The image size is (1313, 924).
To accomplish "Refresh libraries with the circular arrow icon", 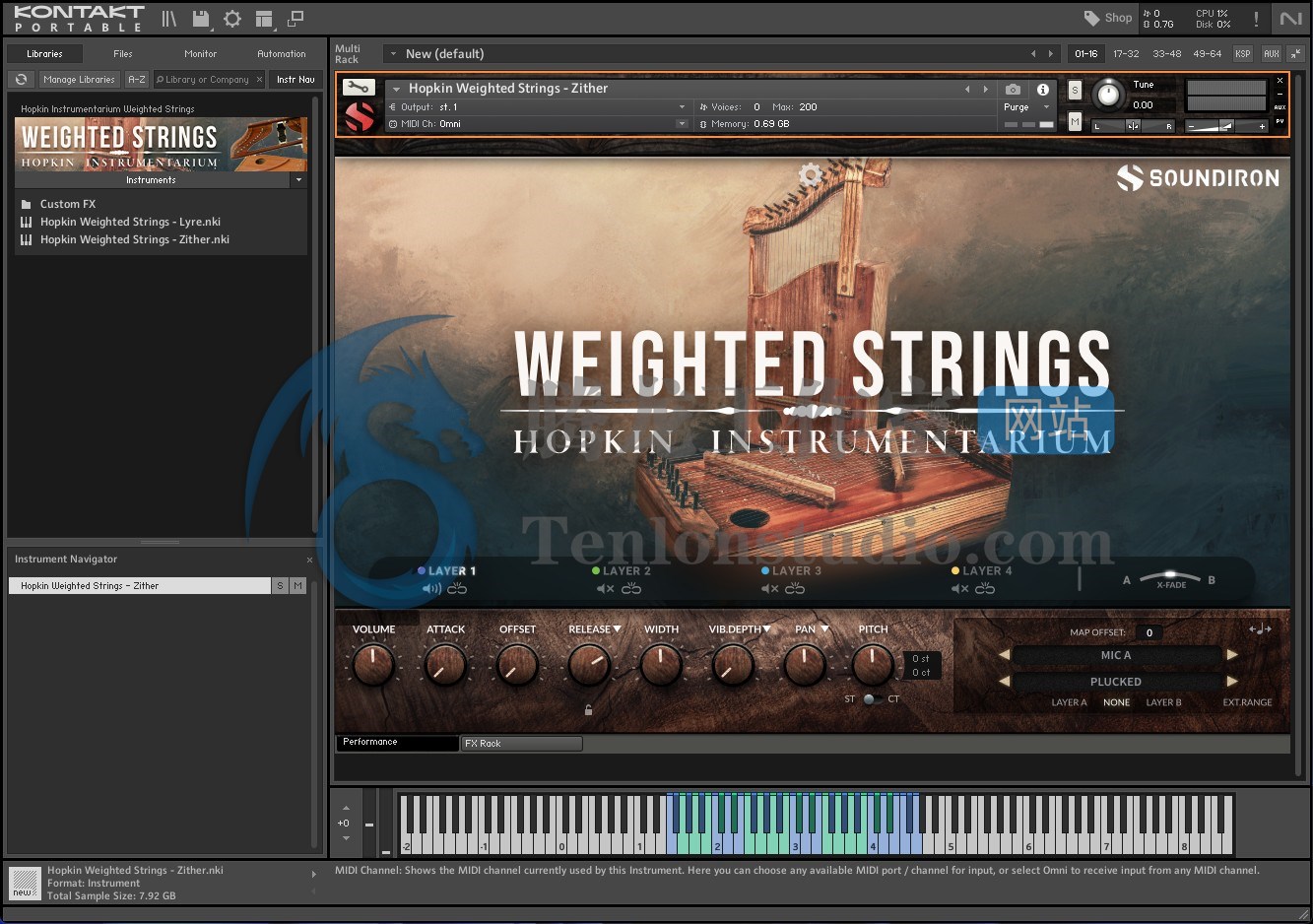I will pyautogui.click(x=21, y=80).
